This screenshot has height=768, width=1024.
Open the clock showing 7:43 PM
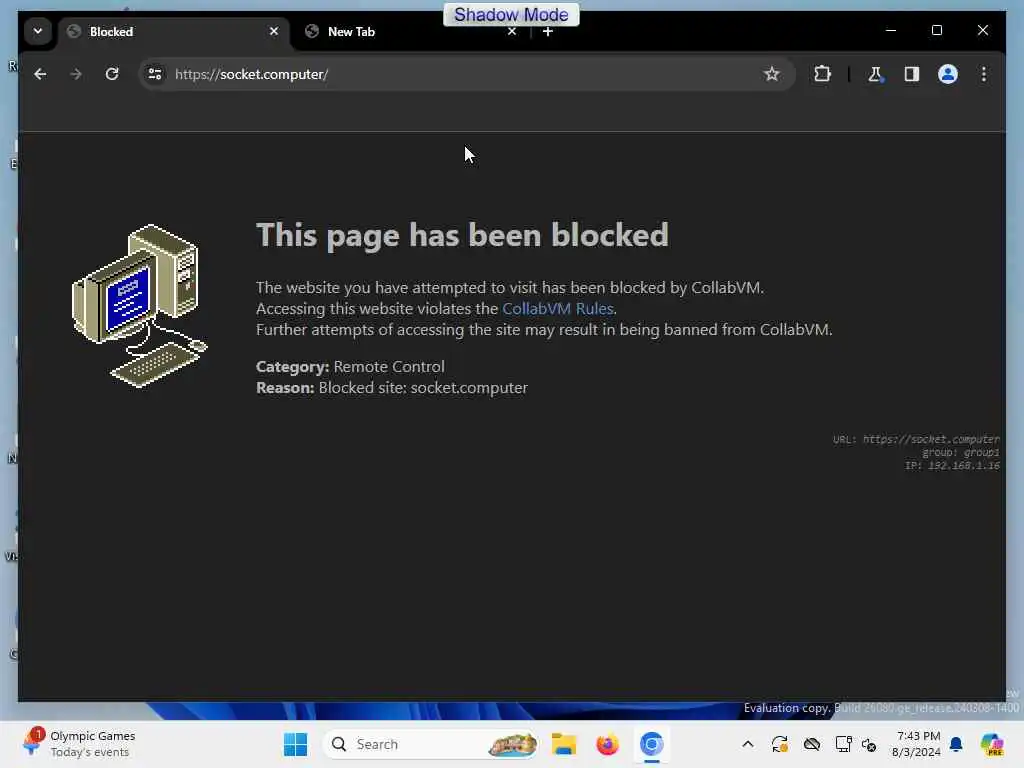[x=916, y=744]
